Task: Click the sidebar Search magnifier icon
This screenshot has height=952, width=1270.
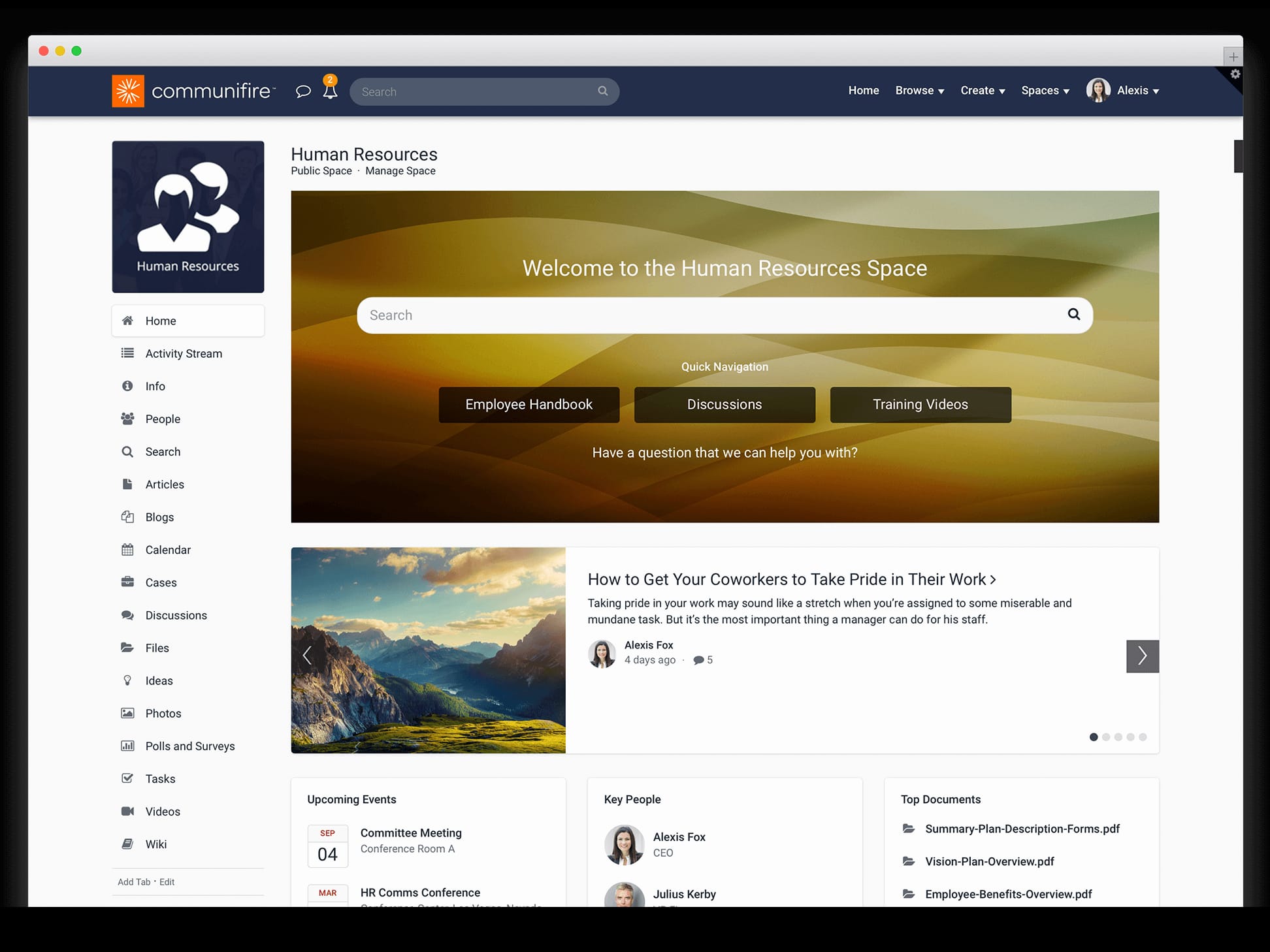Action: coord(127,451)
